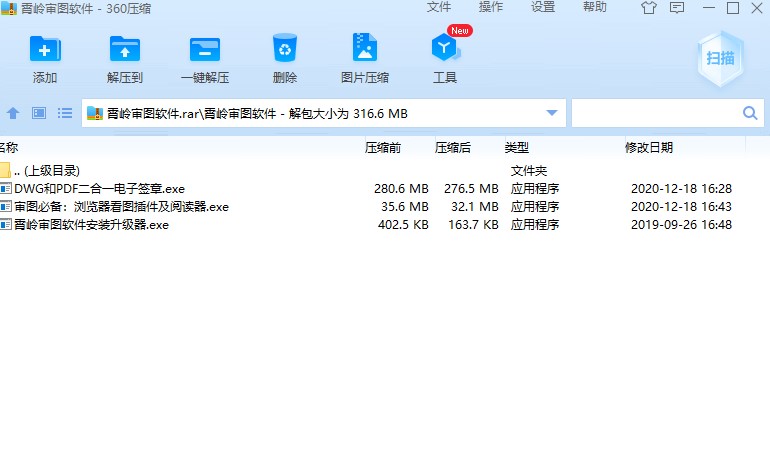Viewport: 770px width, 449px height.
Task: Click the 280.6 MB size value
Action: 401,189
